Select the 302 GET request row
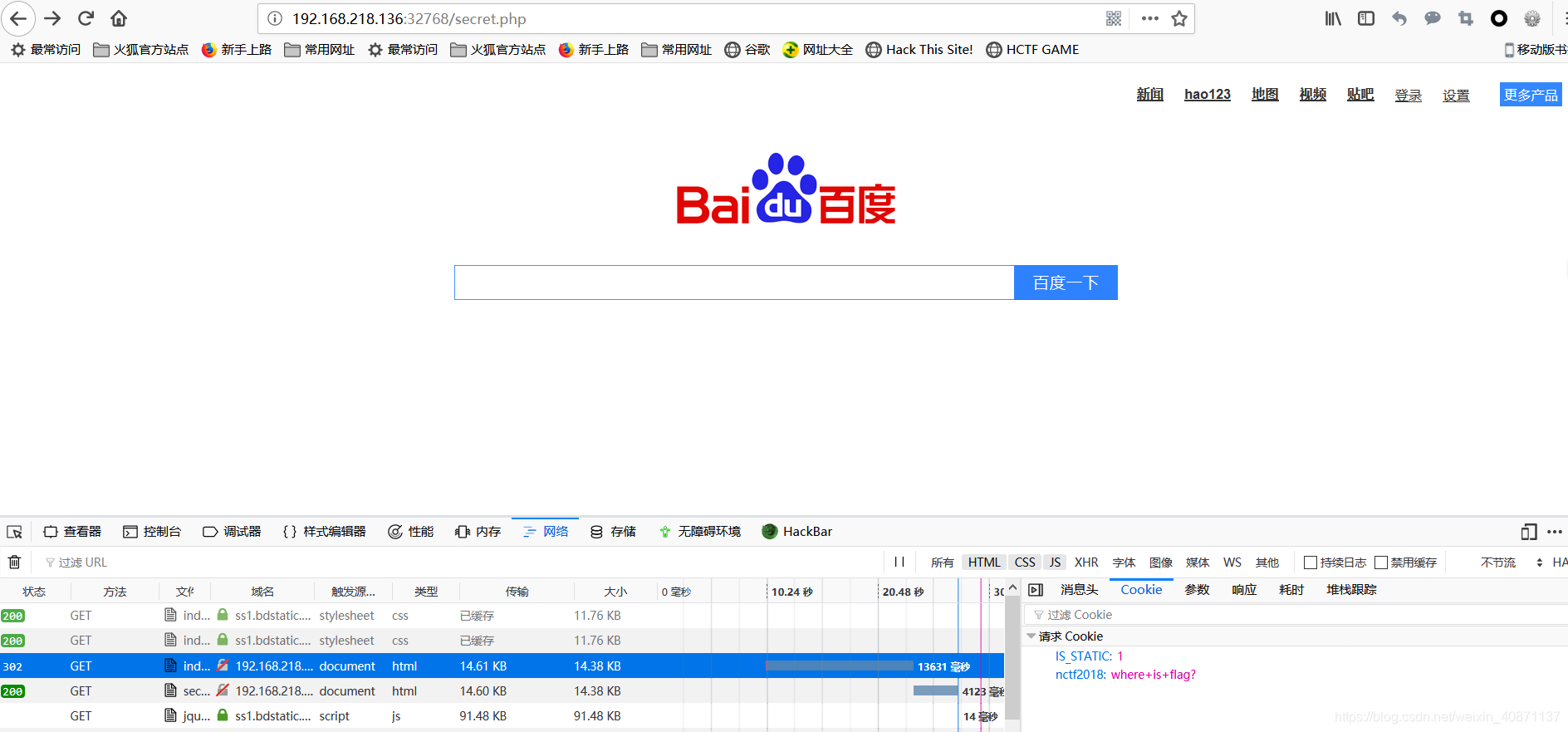This screenshot has height=732, width=1568. tap(502, 666)
